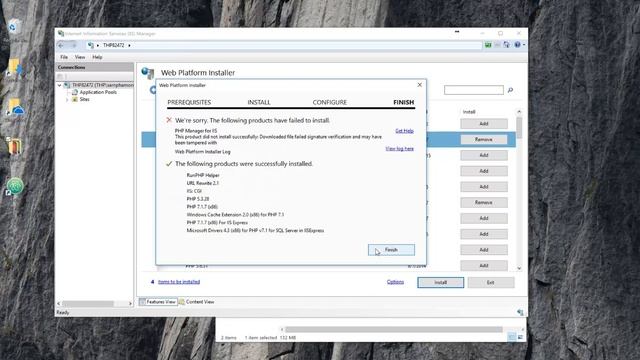Click the product list vertical scrollbar thumb
The width and height of the screenshot is (640, 360).
519,128
